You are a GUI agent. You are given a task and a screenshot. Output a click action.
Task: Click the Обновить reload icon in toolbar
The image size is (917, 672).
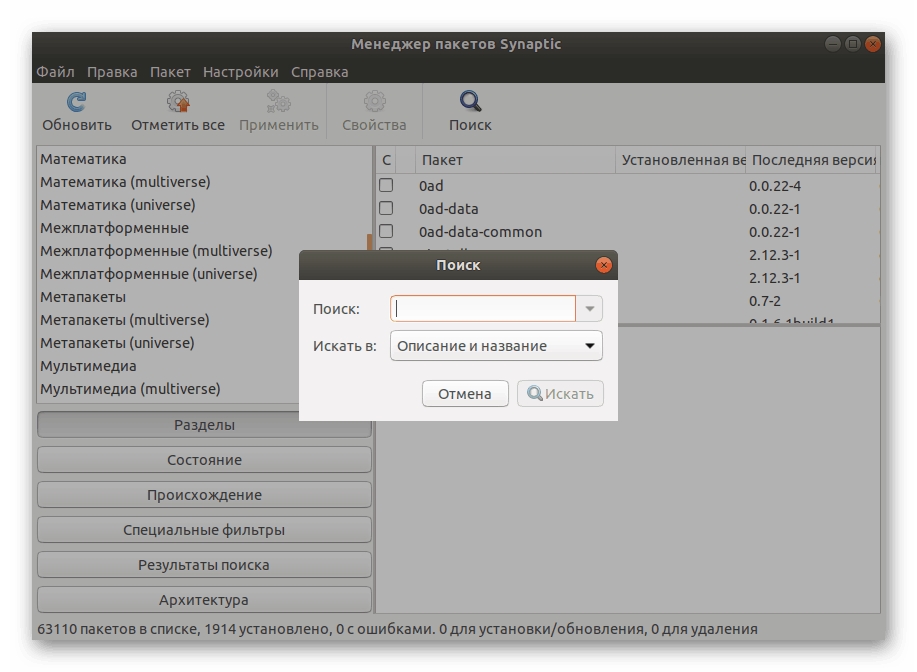point(76,102)
